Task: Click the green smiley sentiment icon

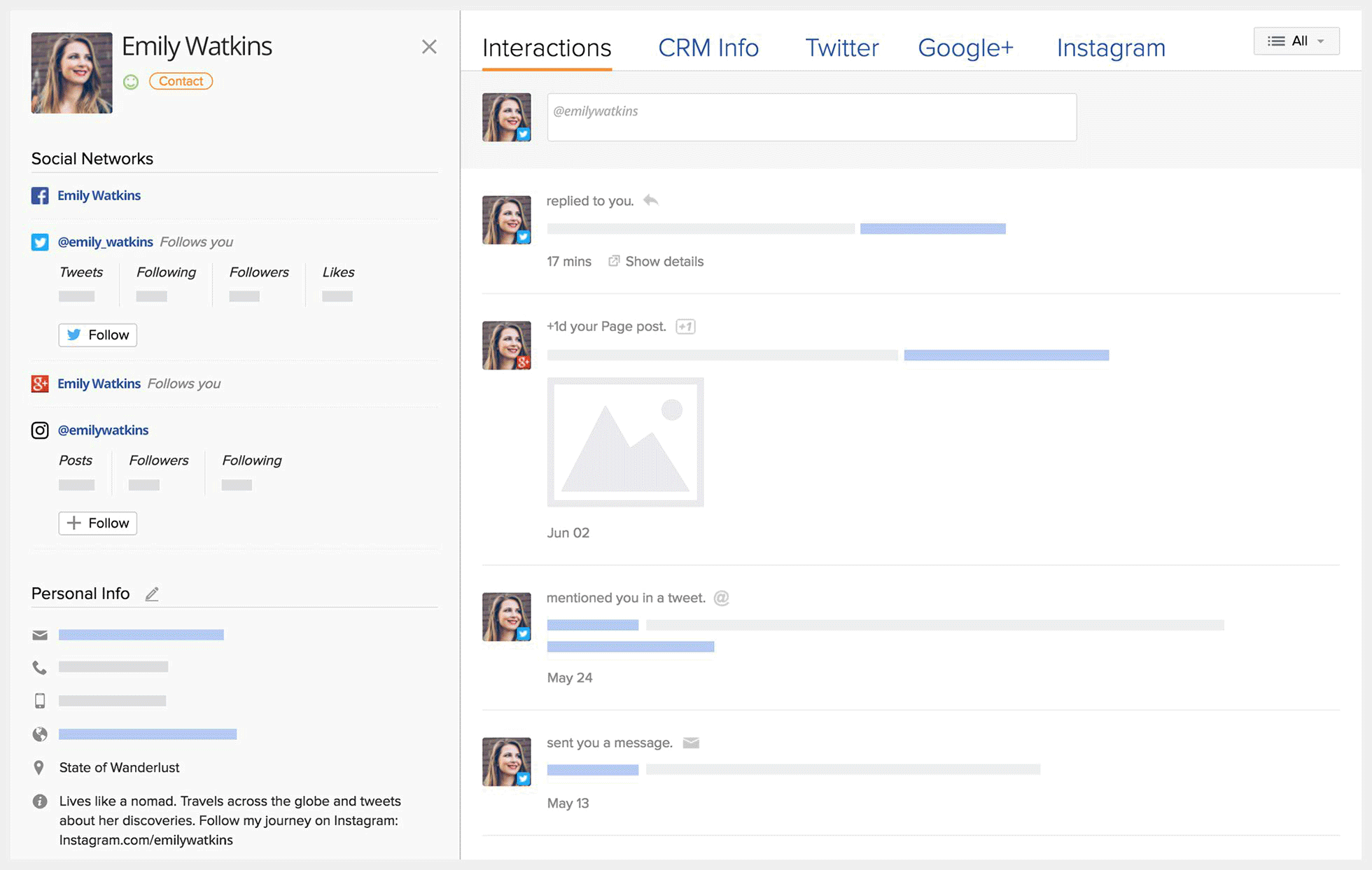Action: 131,82
